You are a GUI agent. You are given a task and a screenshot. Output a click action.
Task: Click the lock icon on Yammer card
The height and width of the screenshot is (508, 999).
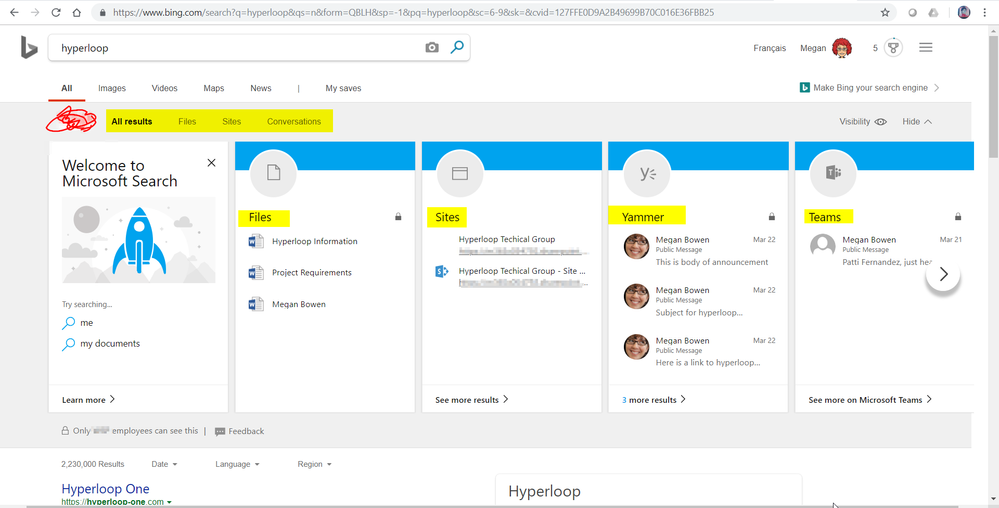click(772, 217)
